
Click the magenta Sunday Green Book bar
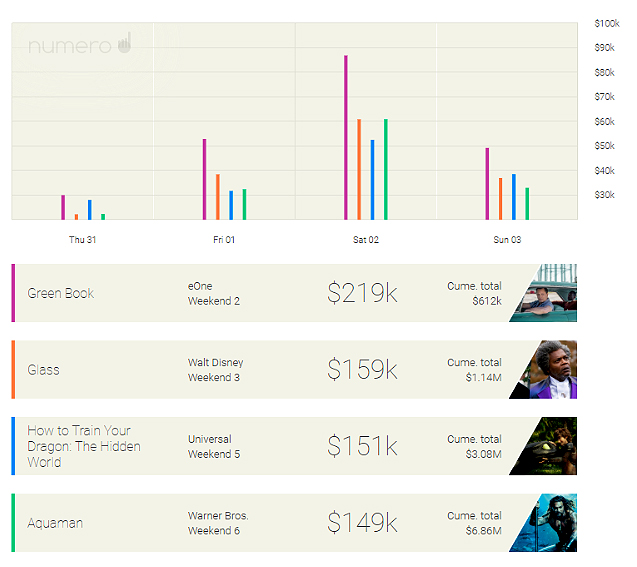[487, 184]
